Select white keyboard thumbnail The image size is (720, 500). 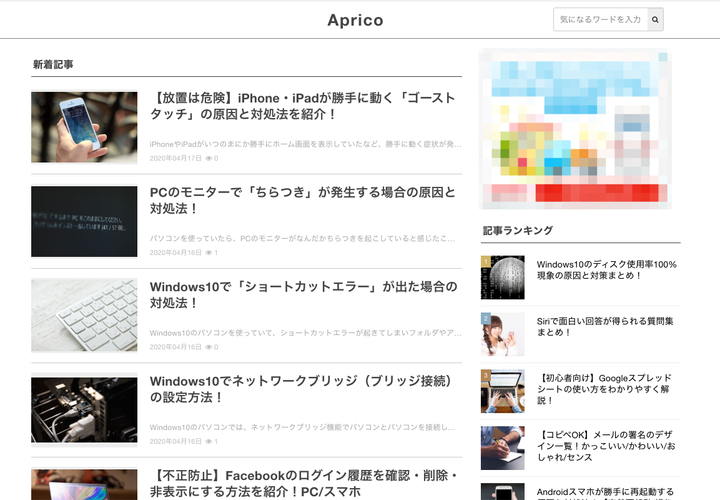tap(84, 316)
